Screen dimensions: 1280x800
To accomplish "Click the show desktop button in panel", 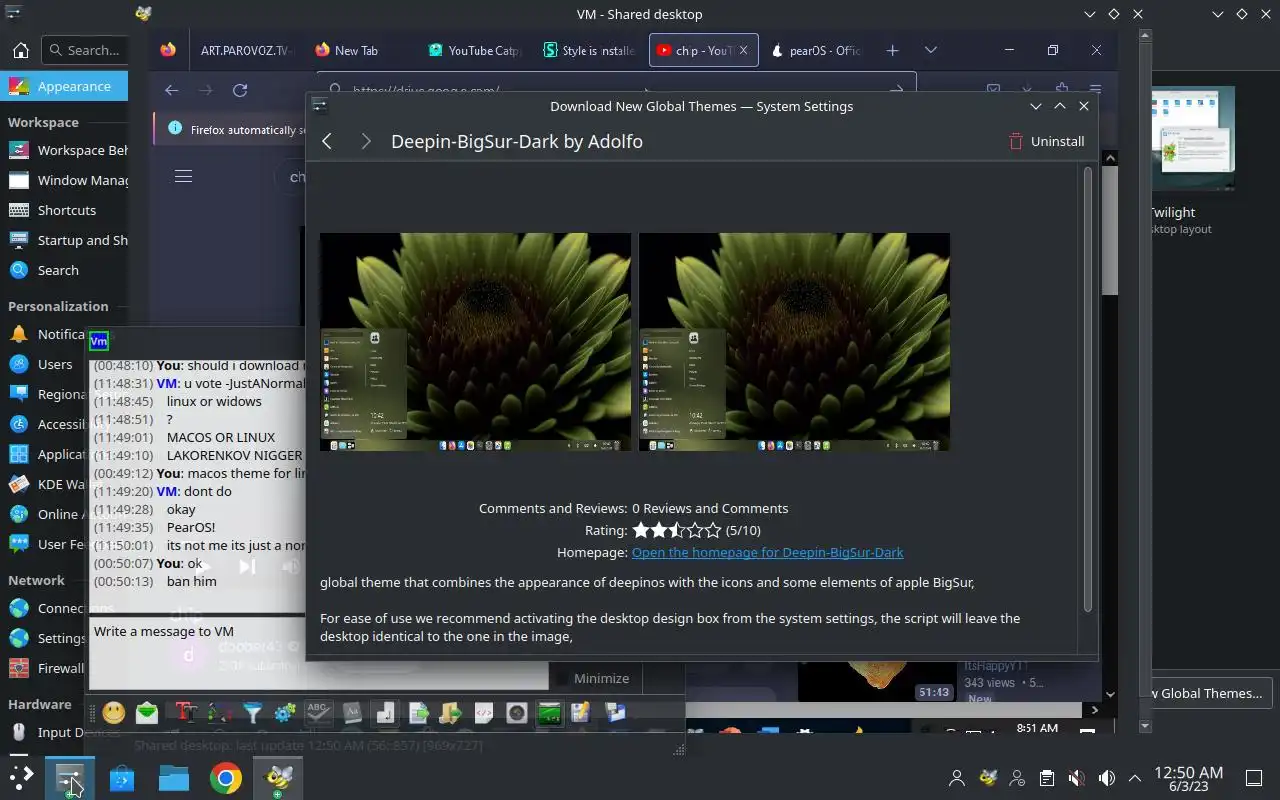I will 1253,778.
